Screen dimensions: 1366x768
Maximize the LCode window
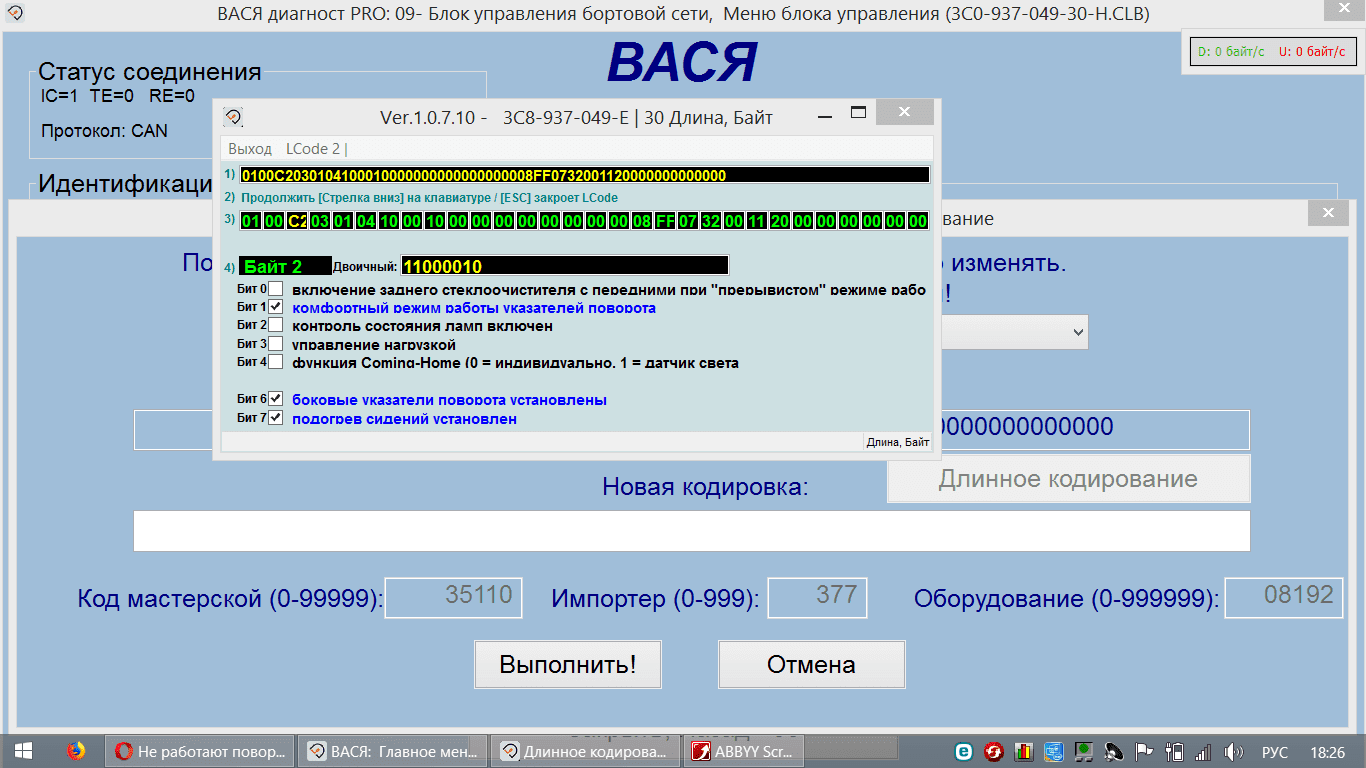[858, 113]
